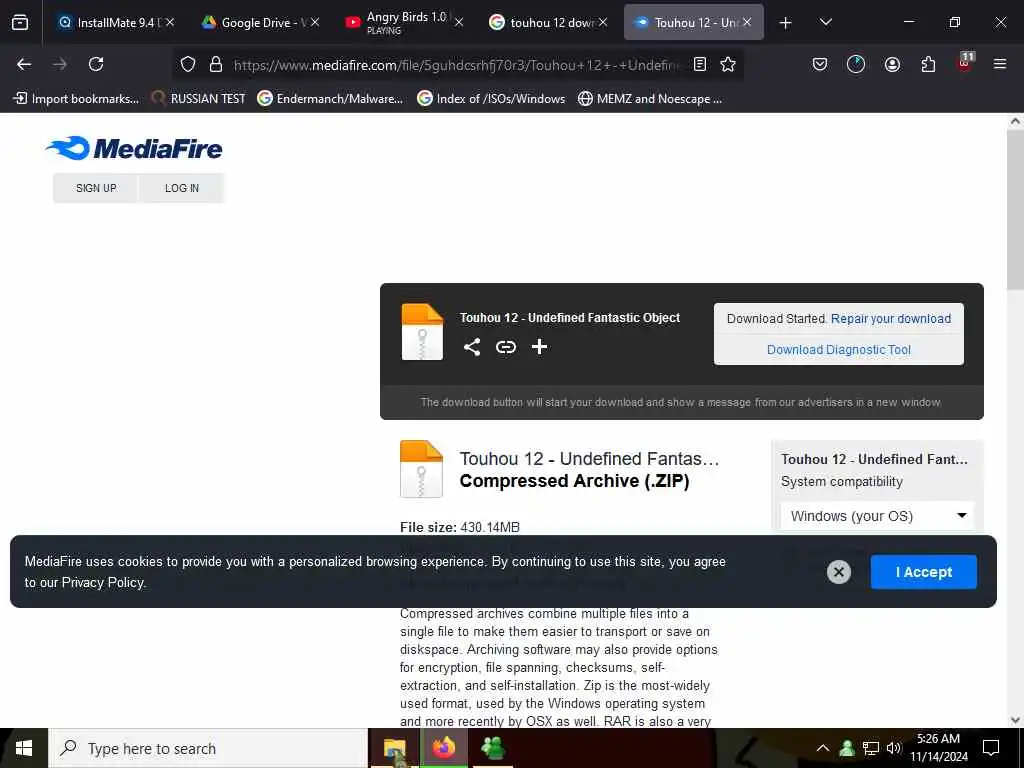Viewport: 1024px width, 768px height.
Task: Open a new browser tab
Action: coord(786,23)
